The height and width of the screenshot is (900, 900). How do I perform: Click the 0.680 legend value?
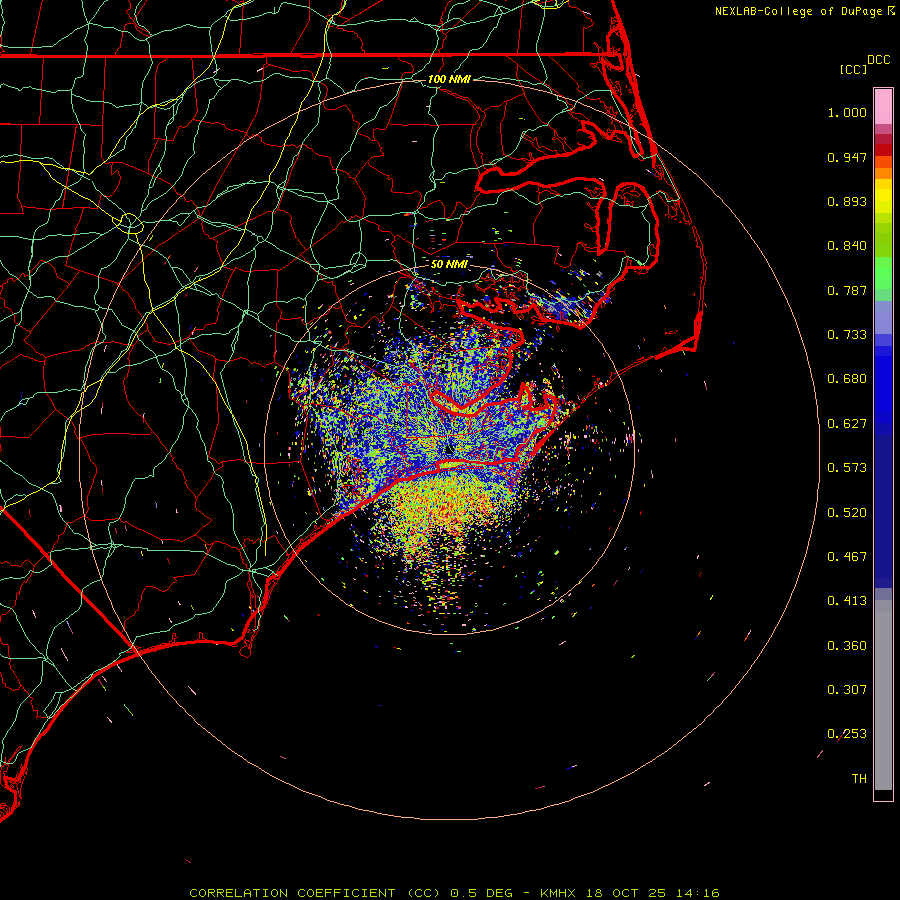coord(847,379)
